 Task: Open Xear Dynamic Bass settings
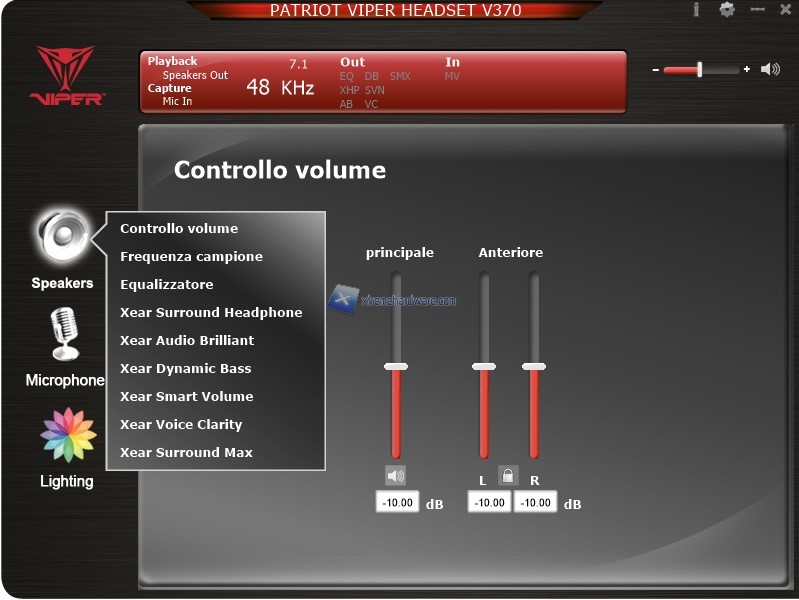[185, 368]
